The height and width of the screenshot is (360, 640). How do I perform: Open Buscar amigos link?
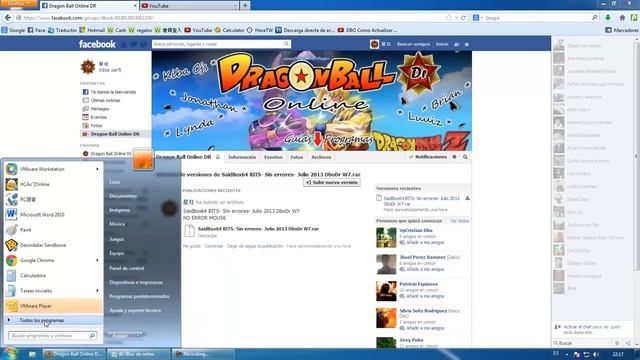click(x=413, y=44)
